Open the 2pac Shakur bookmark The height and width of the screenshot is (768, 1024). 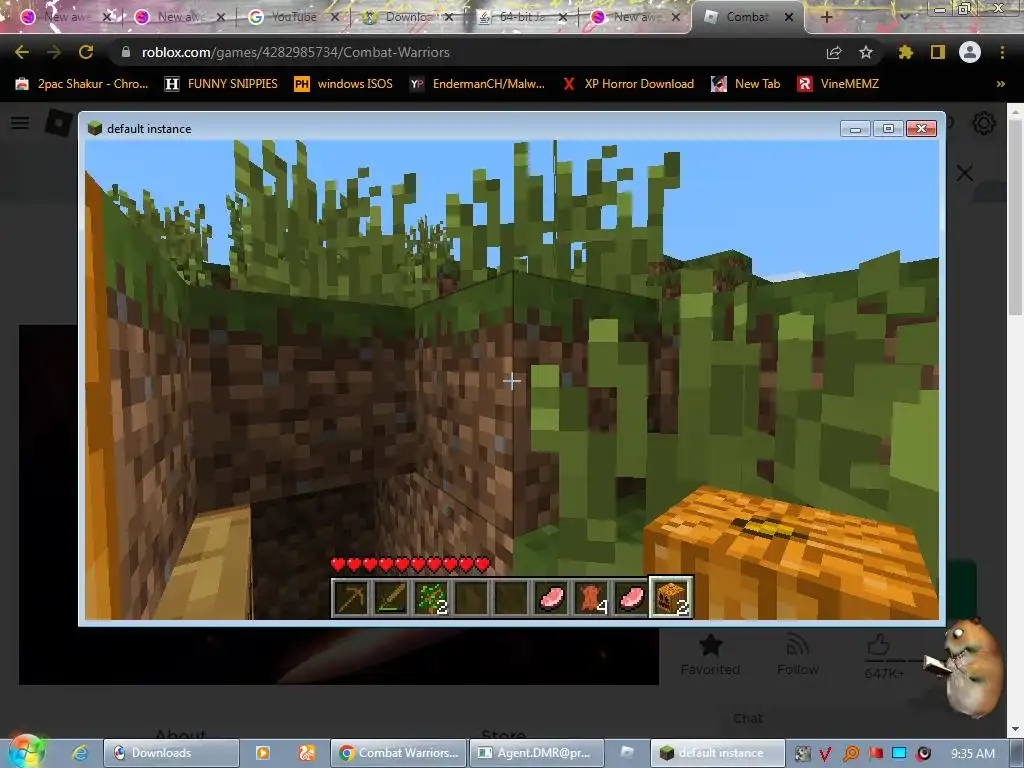point(82,84)
